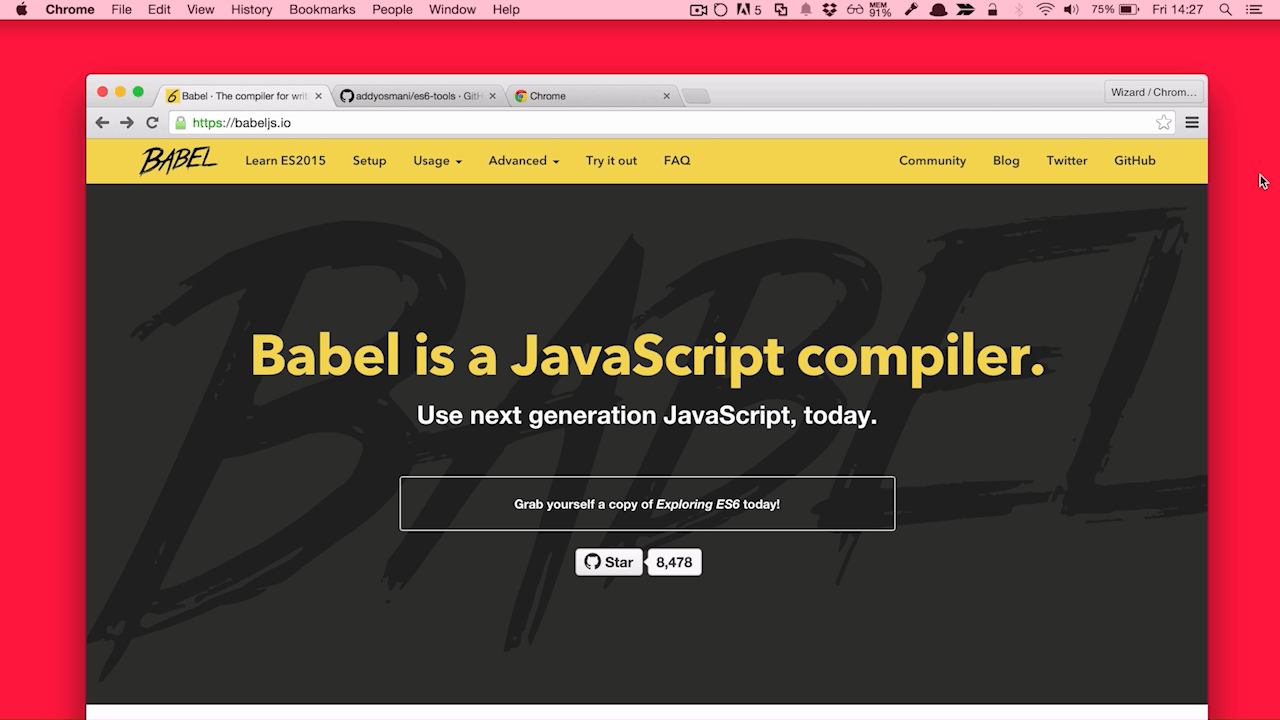Reload the page with refresh icon
Image resolution: width=1280 pixels, height=720 pixels.
tap(152, 123)
